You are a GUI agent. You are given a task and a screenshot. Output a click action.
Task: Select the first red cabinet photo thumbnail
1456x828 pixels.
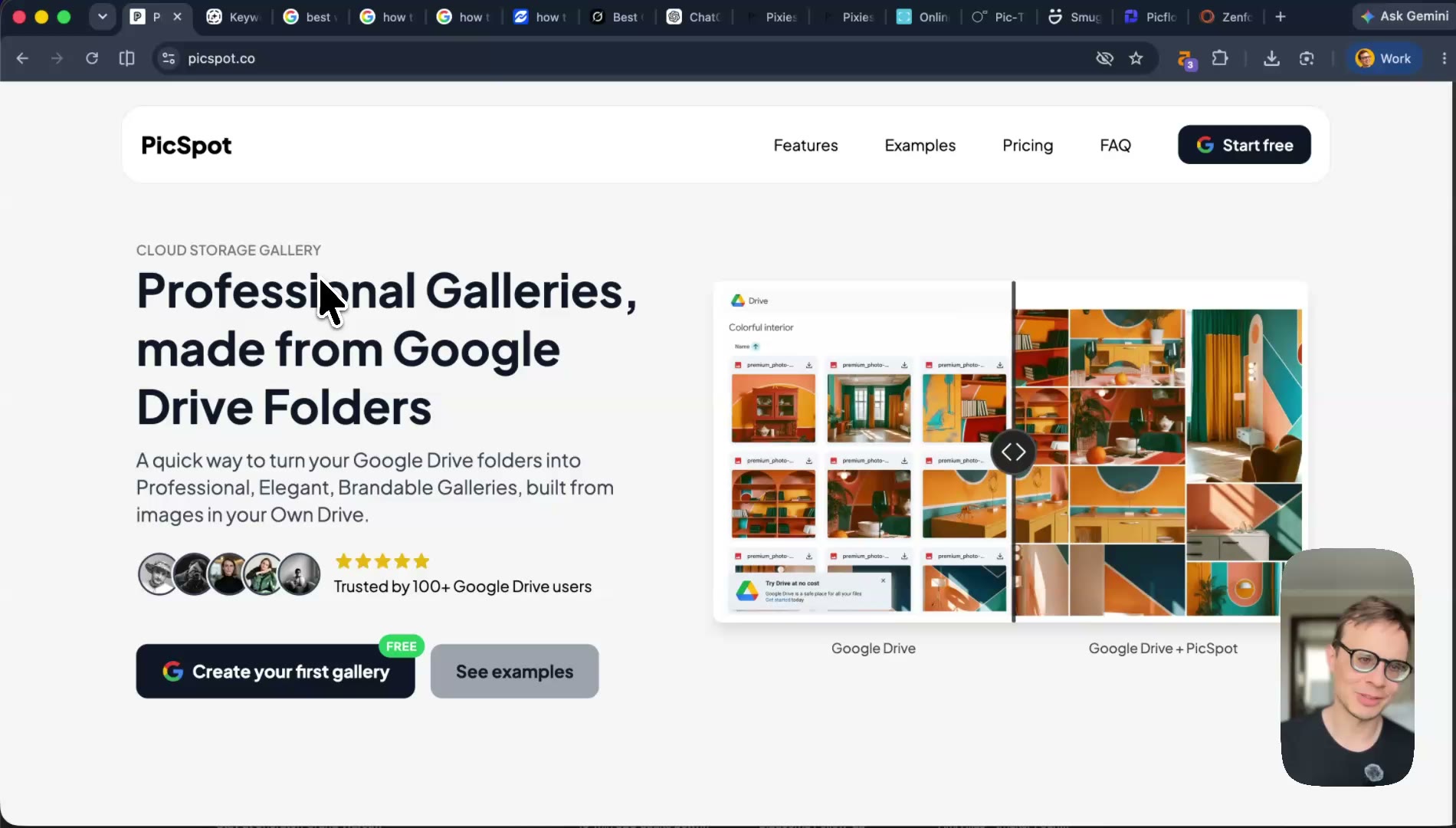(773, 408)
